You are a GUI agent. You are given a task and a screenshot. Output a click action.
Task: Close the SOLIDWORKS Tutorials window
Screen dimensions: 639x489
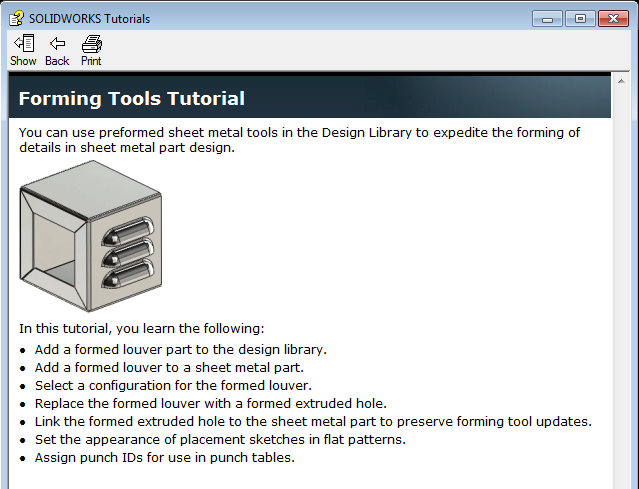pyautogui.click(x=613, y=19)
